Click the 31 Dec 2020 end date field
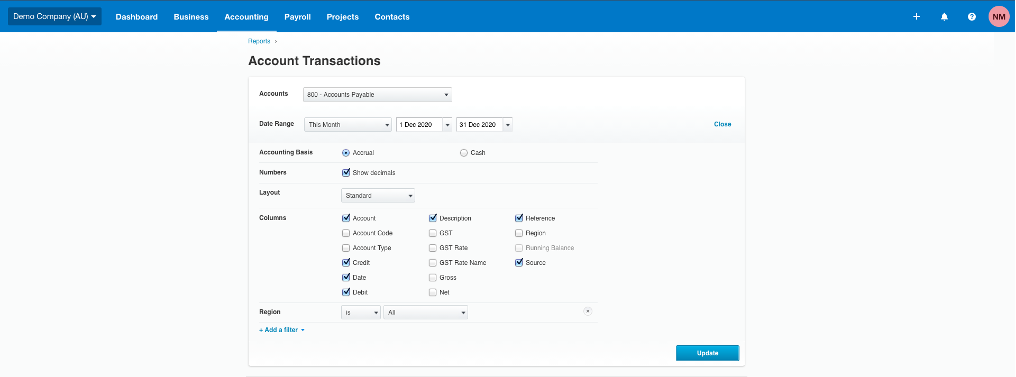The image size is (1016, 377). point(479,124)
